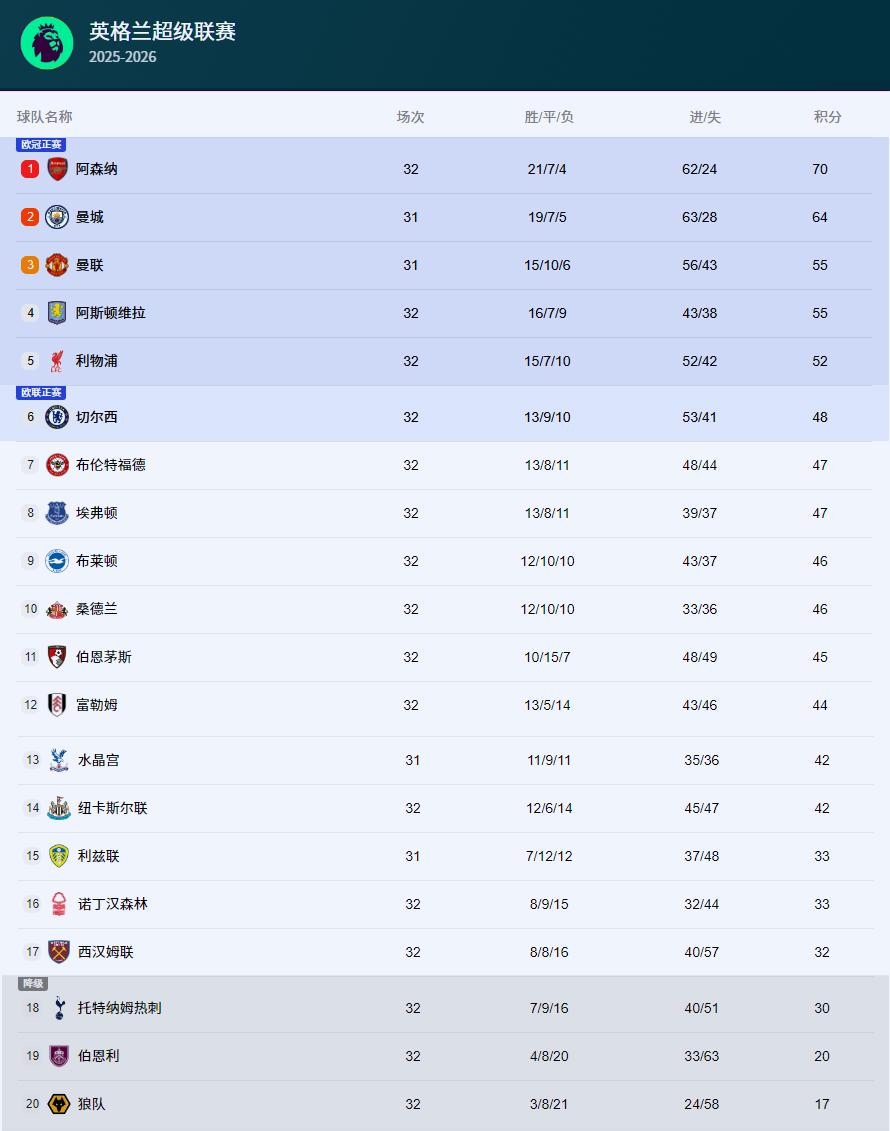The width and height of the screenshot is (890, 1131).
Task: Select the 诺丁汉森林 team name
Action: (112, 904)
